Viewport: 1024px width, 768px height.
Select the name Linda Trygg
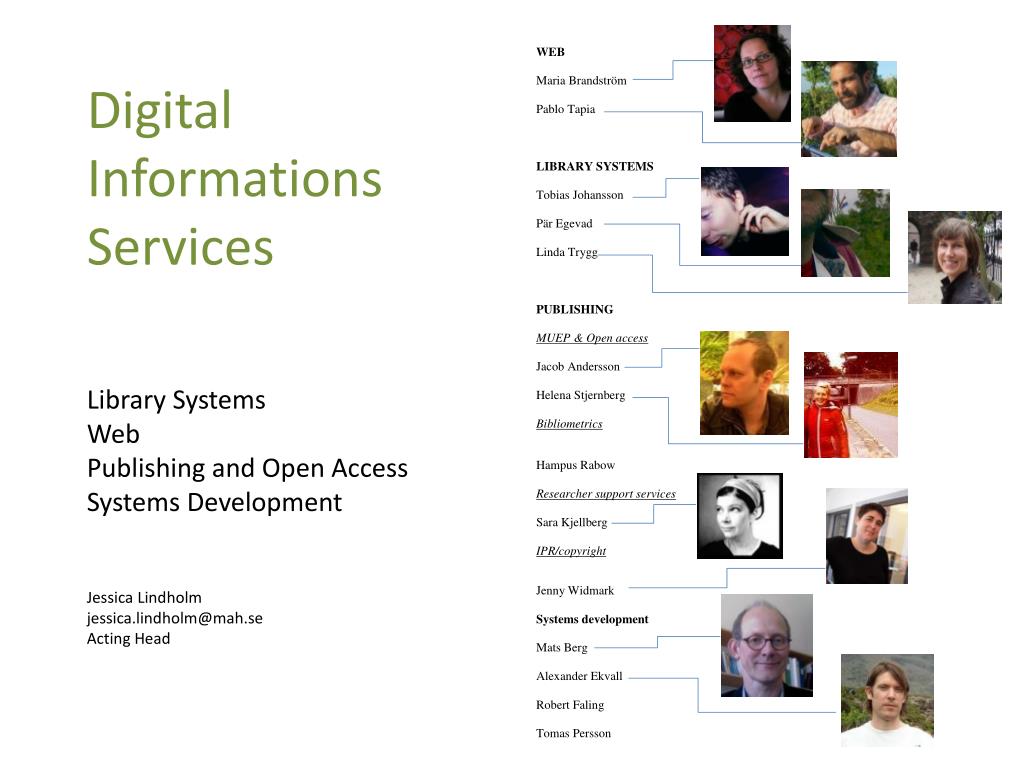pos(566,252)
